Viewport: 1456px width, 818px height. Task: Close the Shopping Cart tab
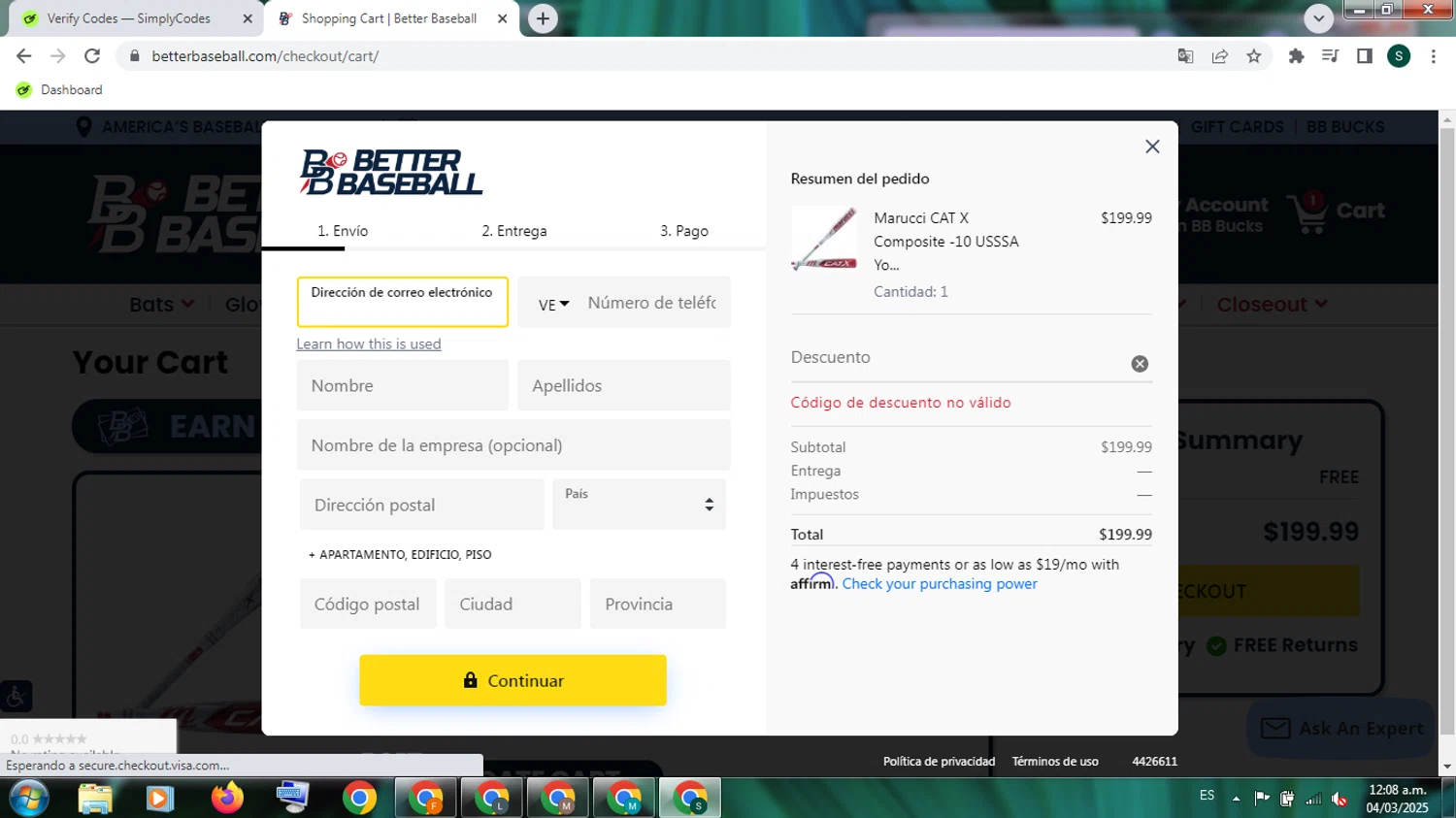(502, 18)
